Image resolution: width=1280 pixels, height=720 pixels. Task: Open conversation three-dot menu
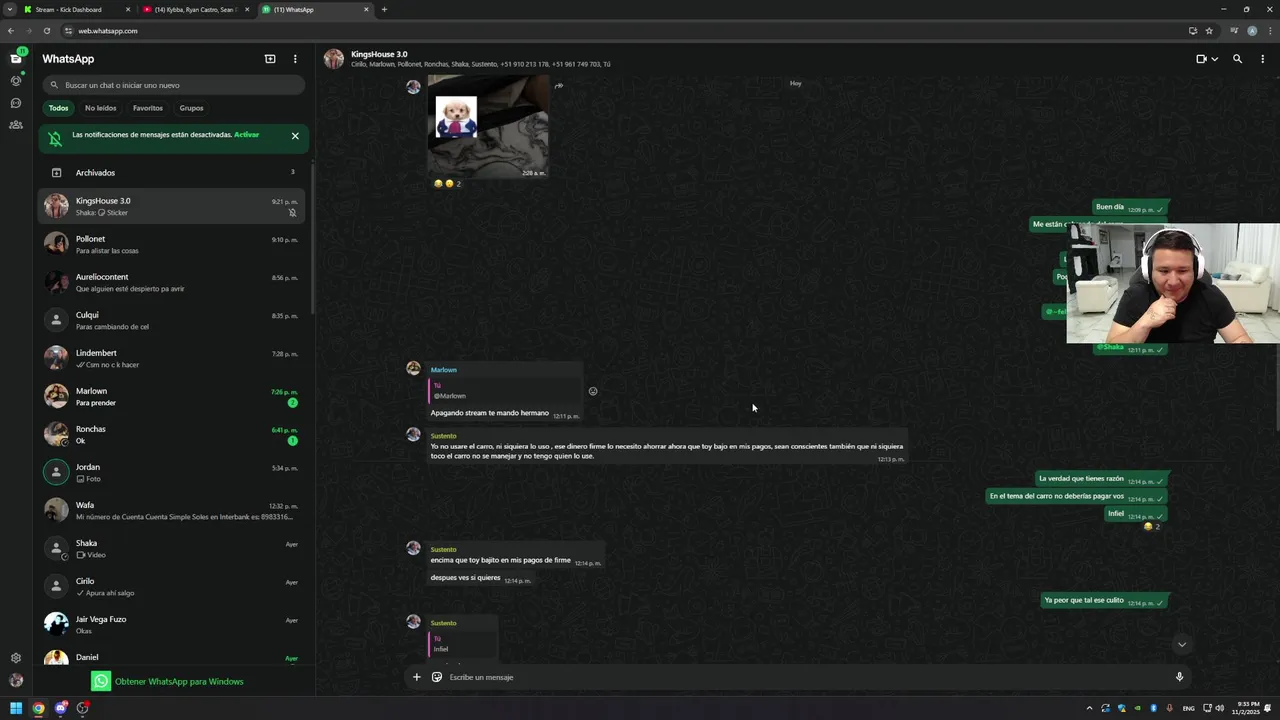tap(1262, 59)
